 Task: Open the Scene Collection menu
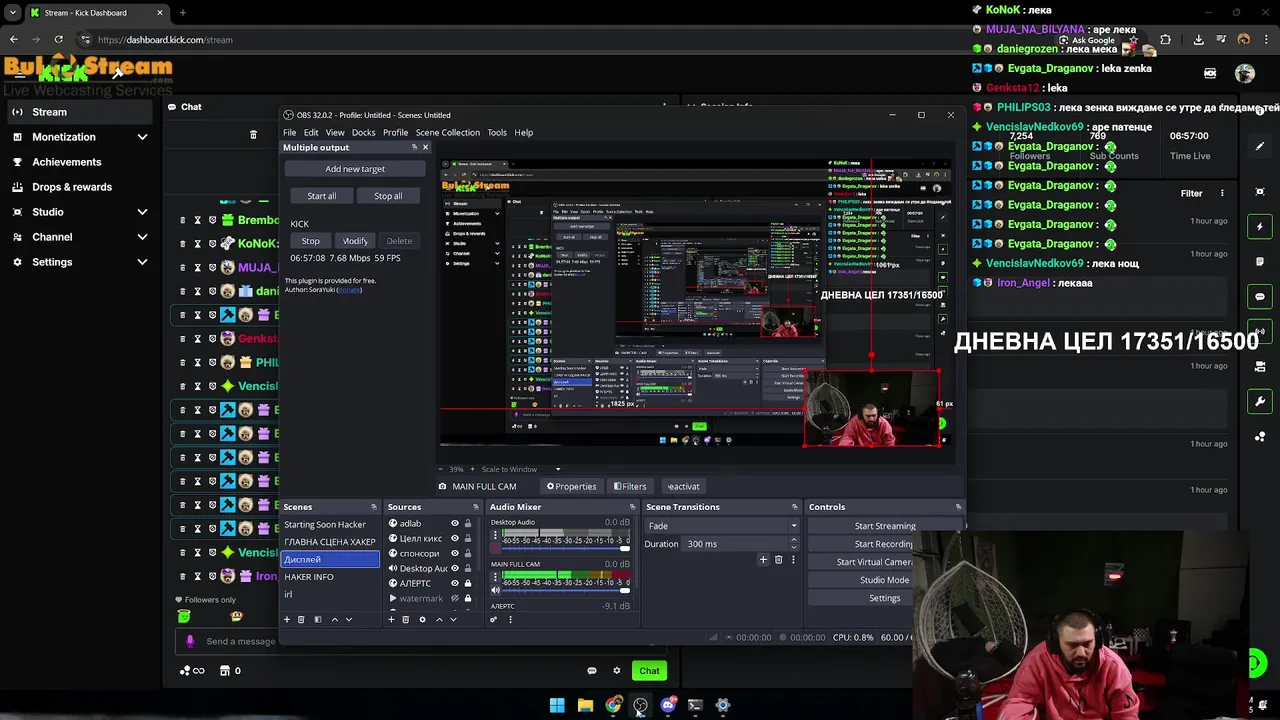[447, 132]
